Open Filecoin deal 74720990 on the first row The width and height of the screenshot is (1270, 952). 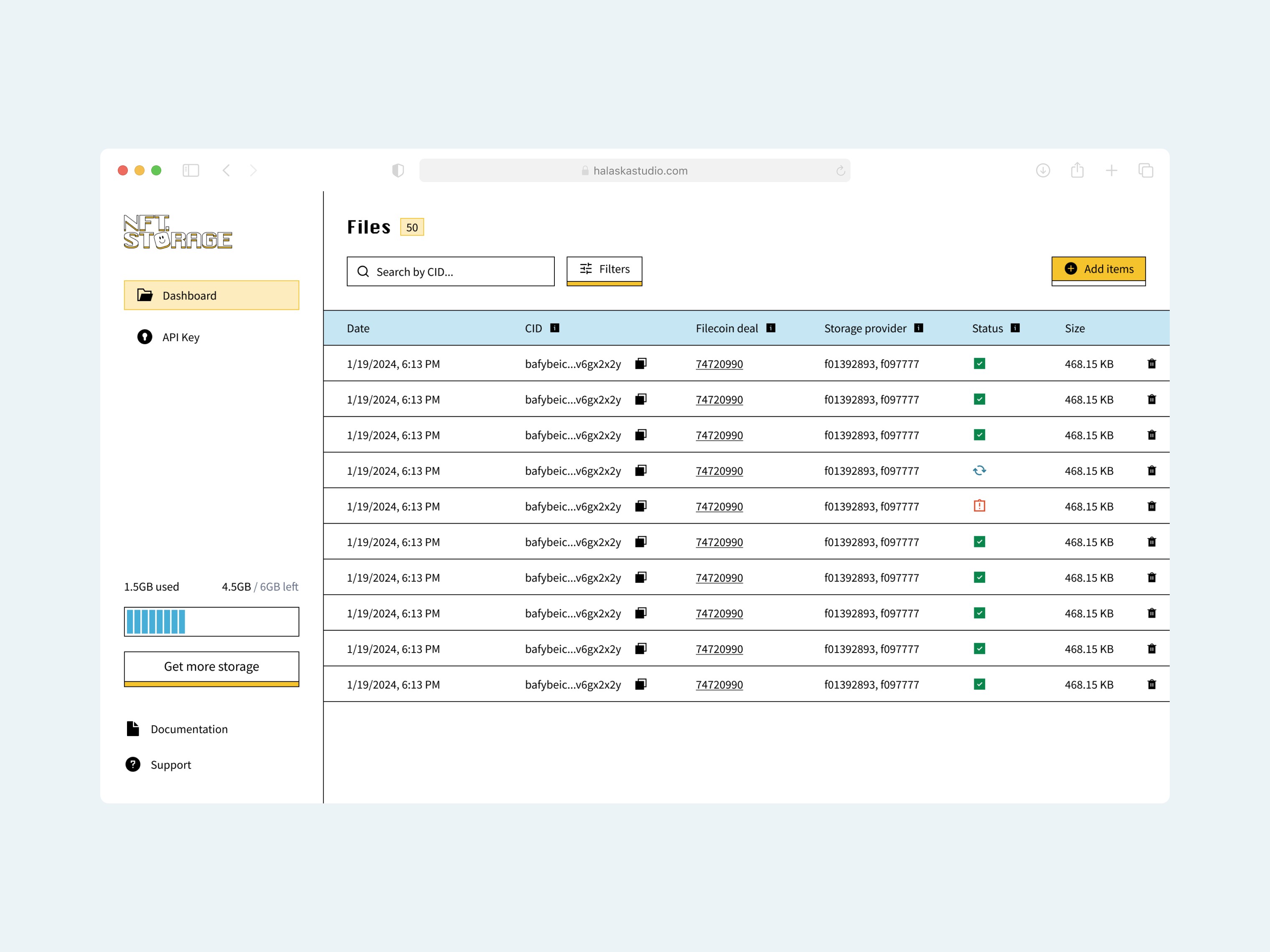[719, 364]
